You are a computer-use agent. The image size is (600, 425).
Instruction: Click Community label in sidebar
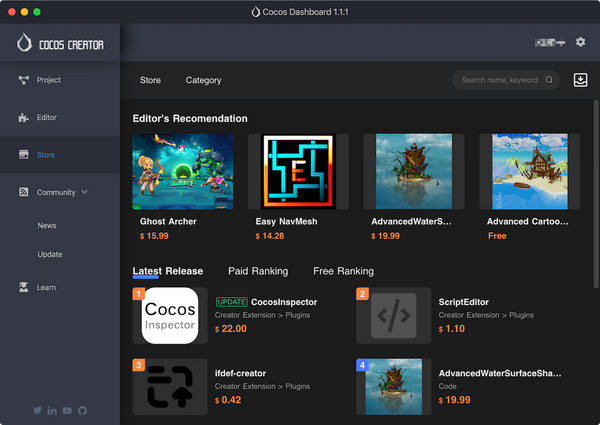coord(56,192)
